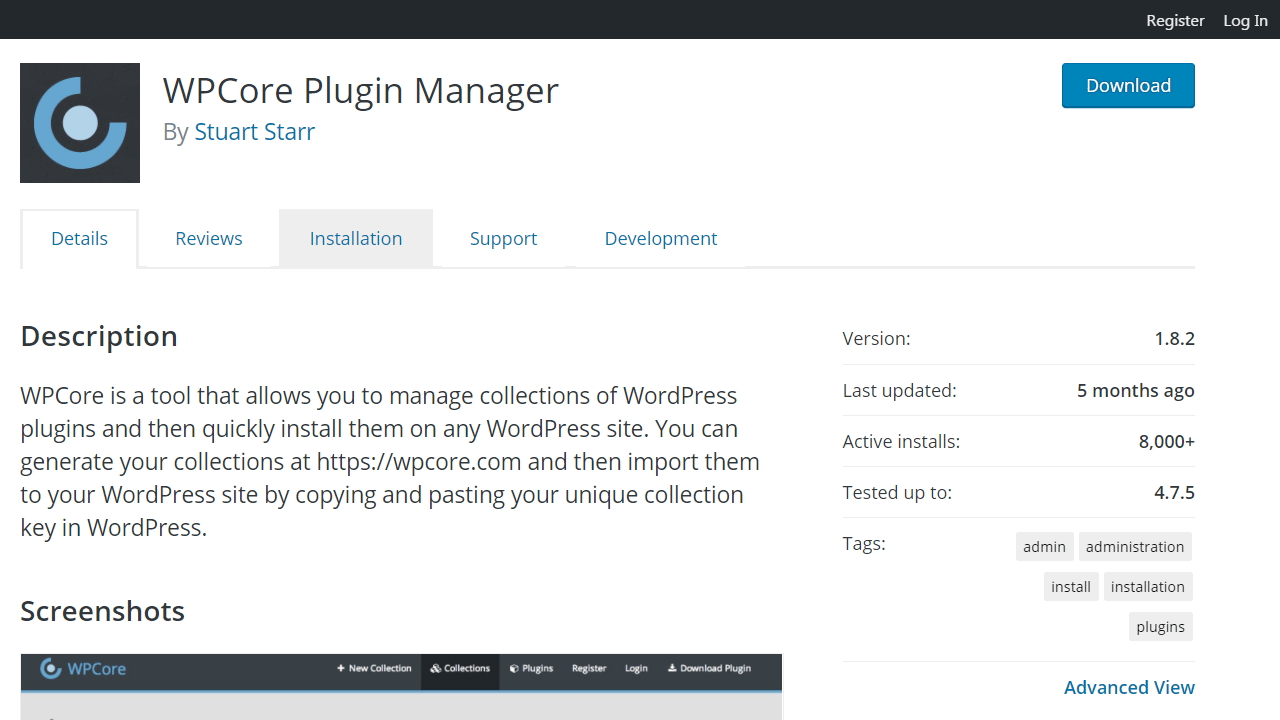Open the Register link in top bar

pos(1175,20)
